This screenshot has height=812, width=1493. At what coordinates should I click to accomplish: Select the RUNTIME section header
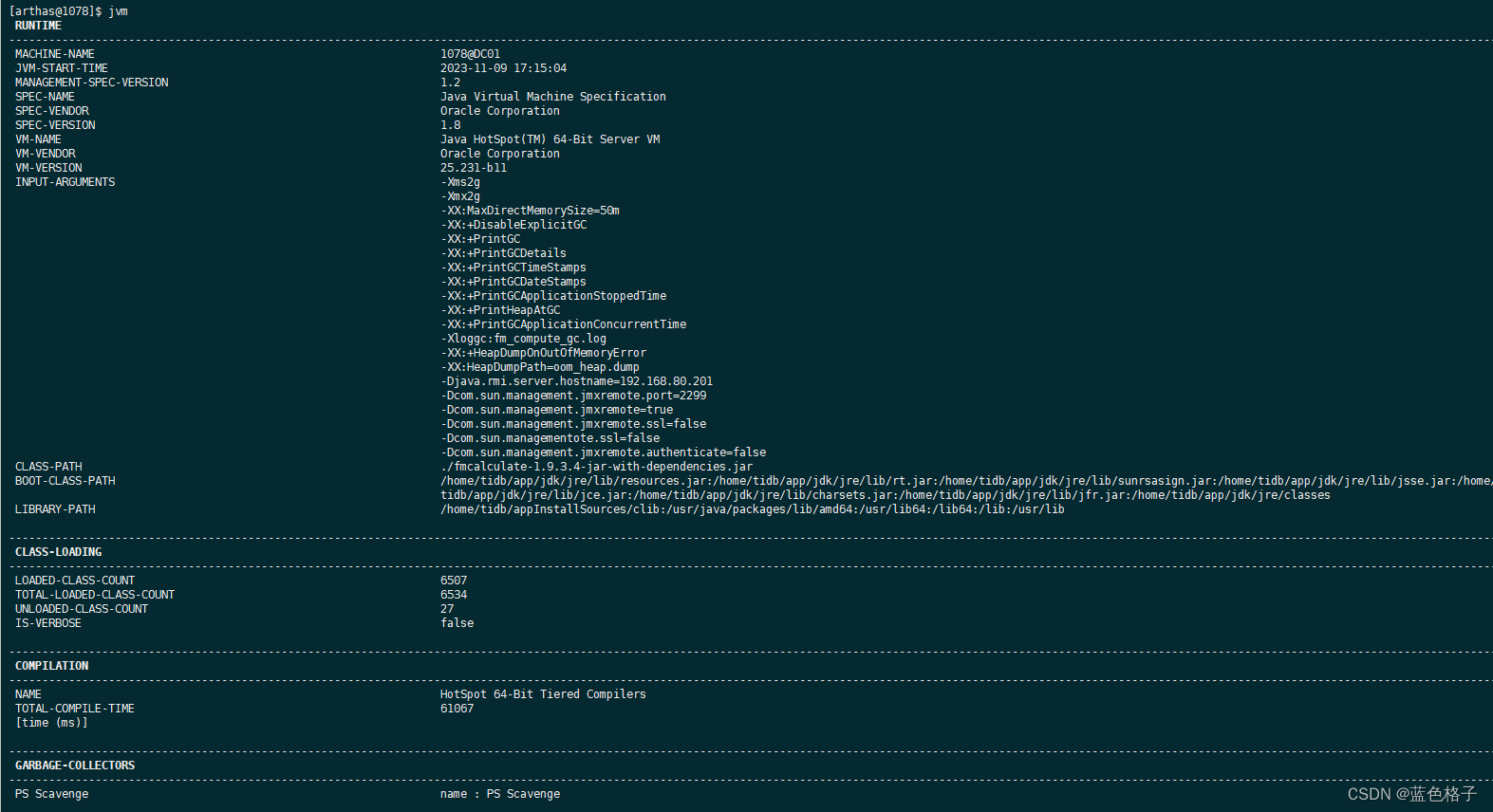point(38,26)
